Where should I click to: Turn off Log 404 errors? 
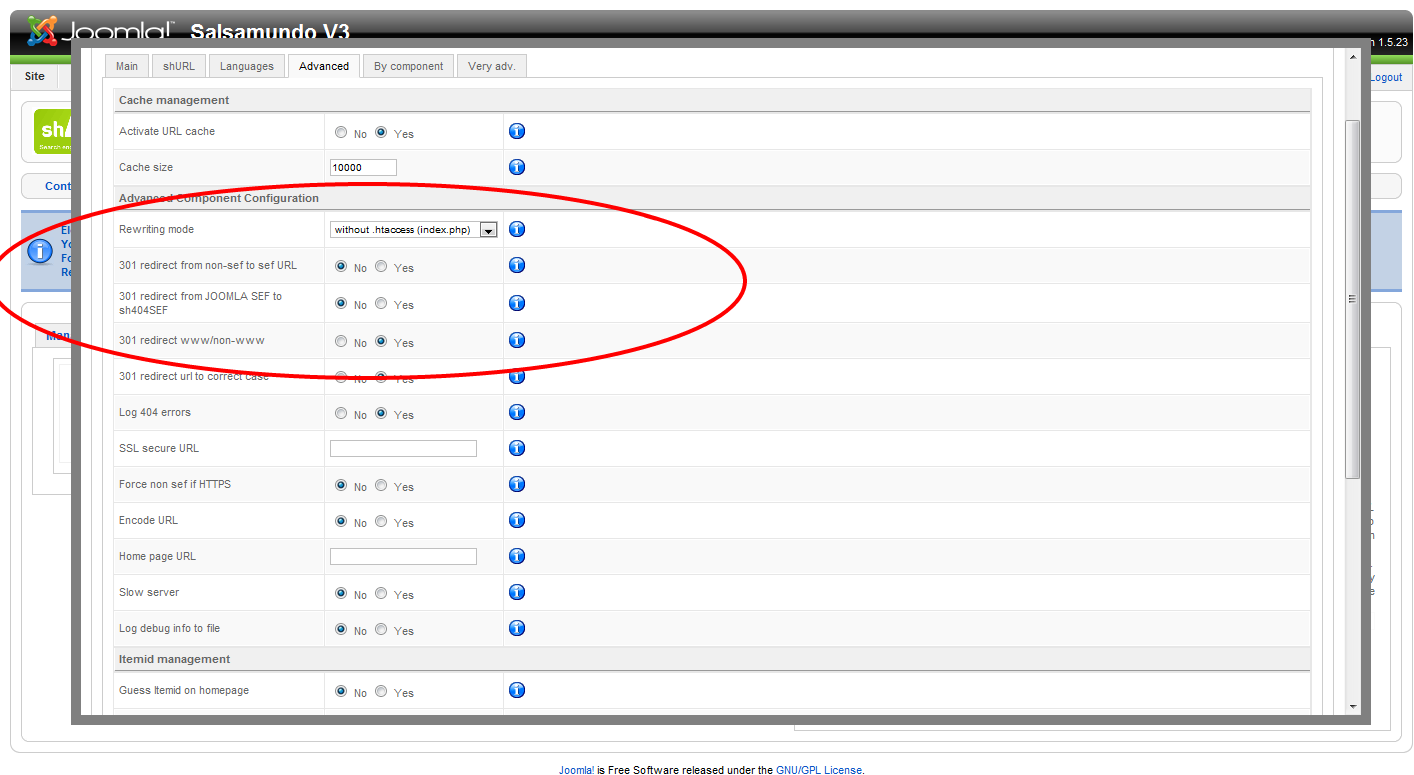[x=341, y=413]
